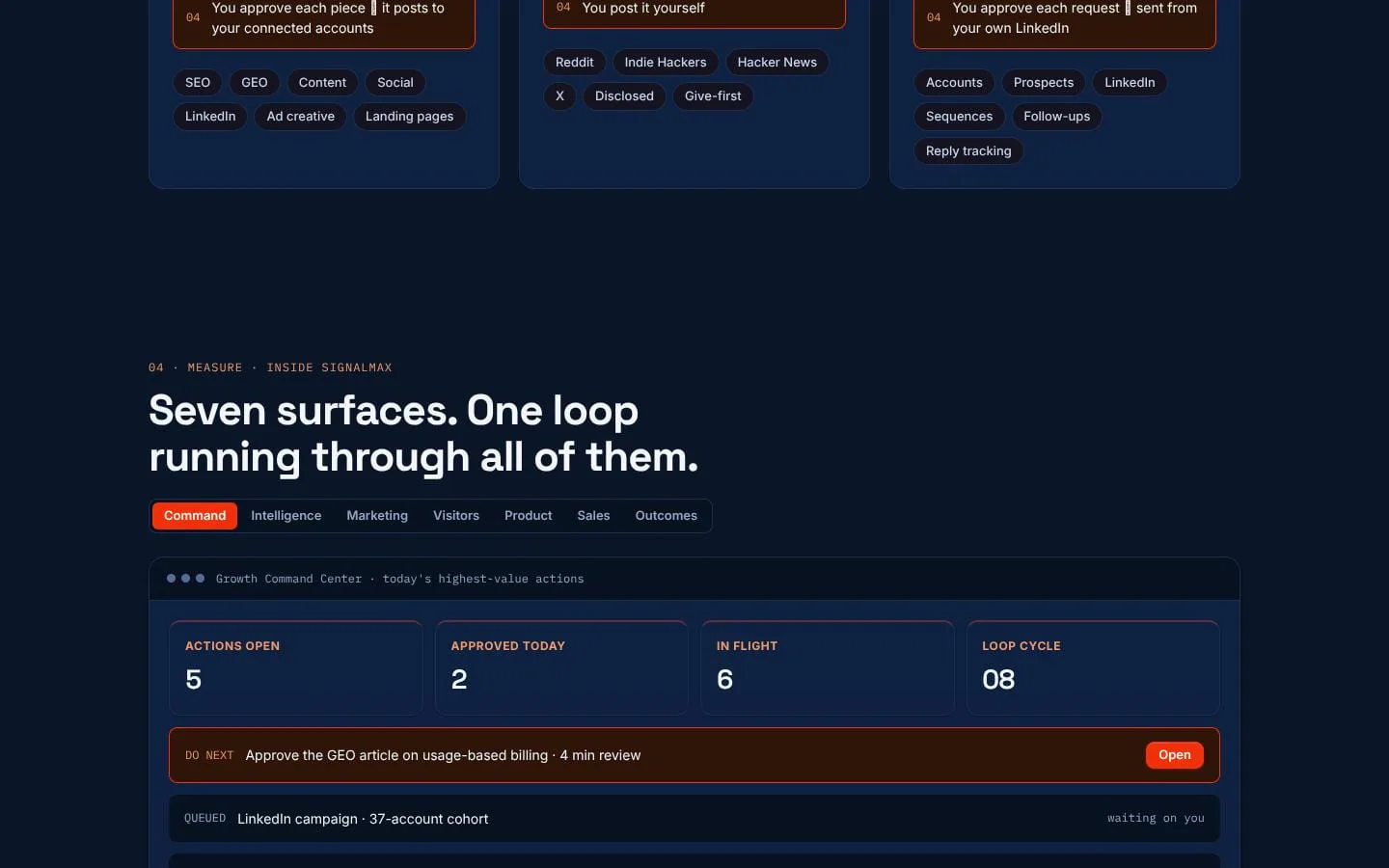Click the Loop Cycle stat card
Image resolution: width=1389 pixels, height=868 pixels.
tap(1093, 667)
